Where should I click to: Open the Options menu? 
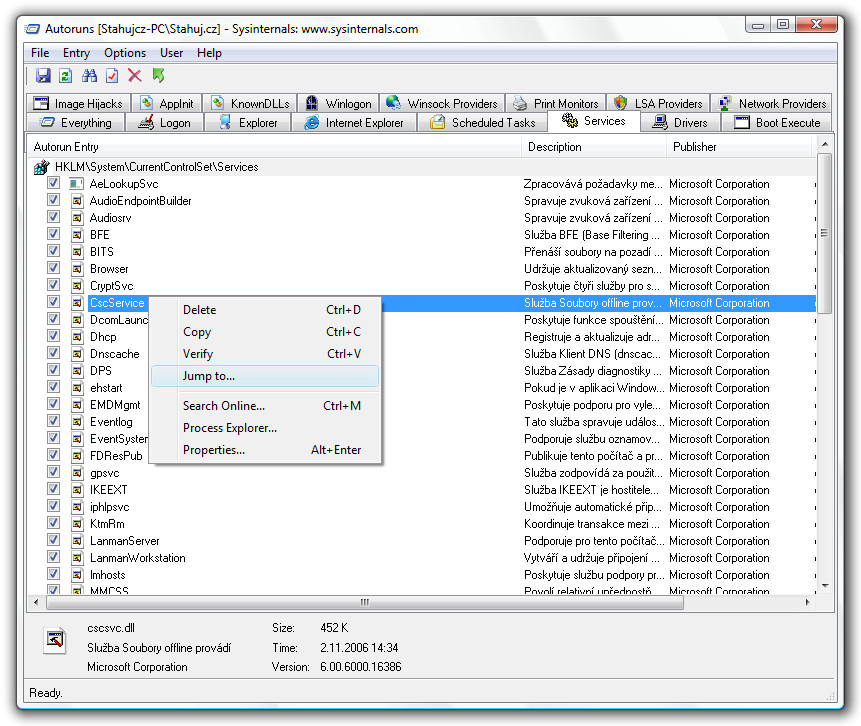[125, 53]
